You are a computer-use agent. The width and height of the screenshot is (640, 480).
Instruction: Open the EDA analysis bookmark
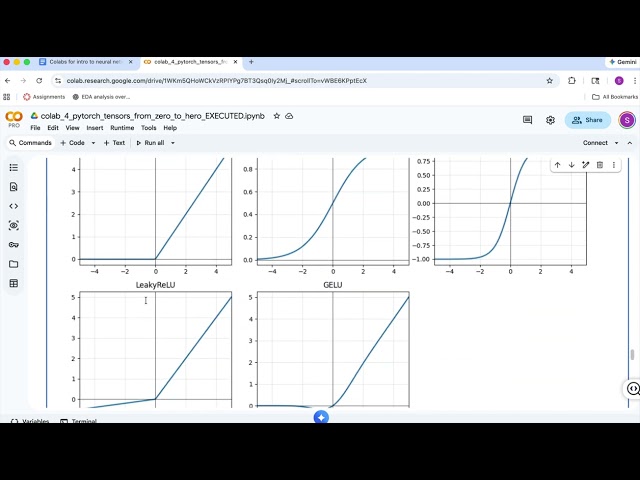click(101, 97)
